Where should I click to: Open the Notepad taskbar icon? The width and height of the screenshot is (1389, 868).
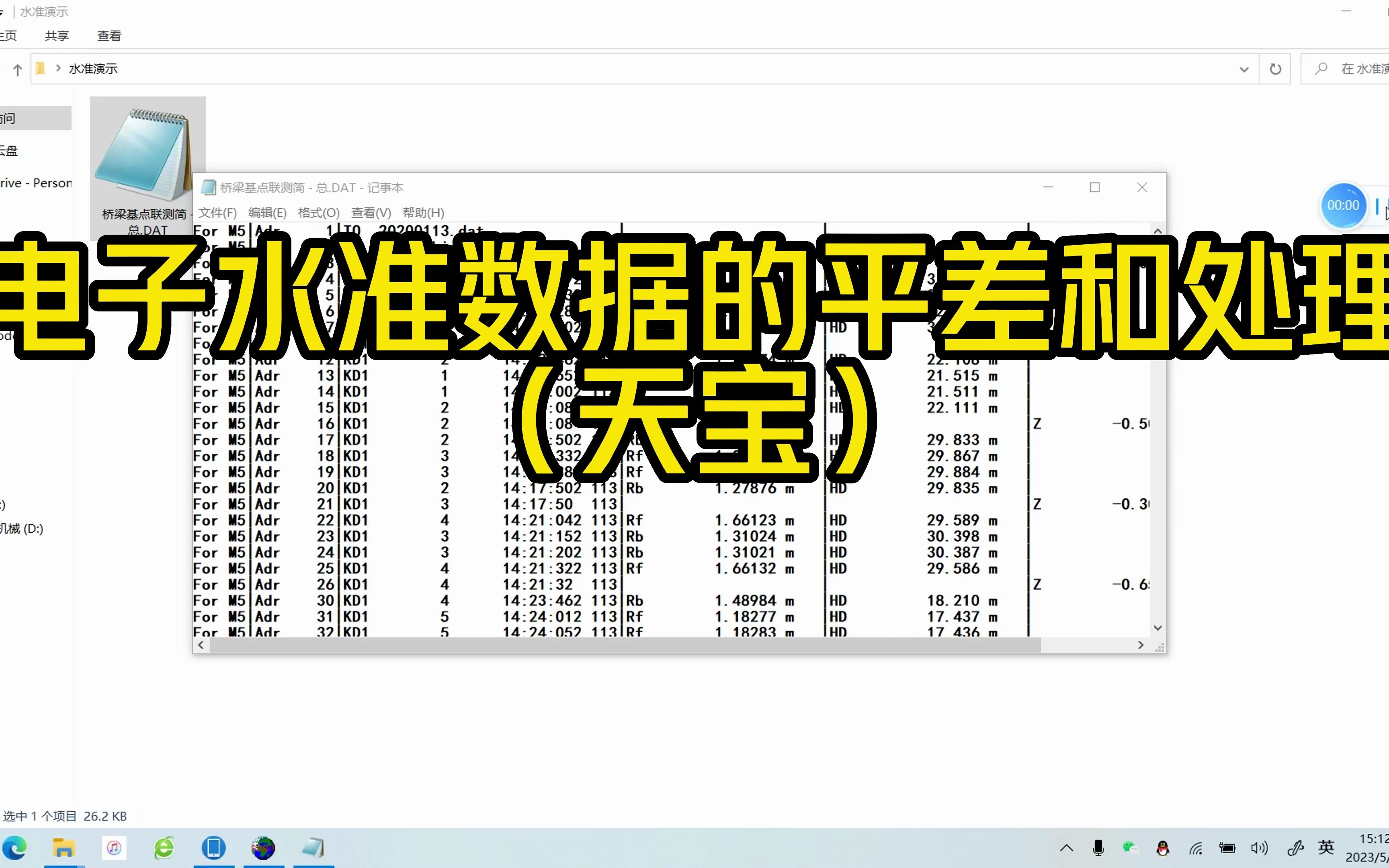[x=313, y=848]
